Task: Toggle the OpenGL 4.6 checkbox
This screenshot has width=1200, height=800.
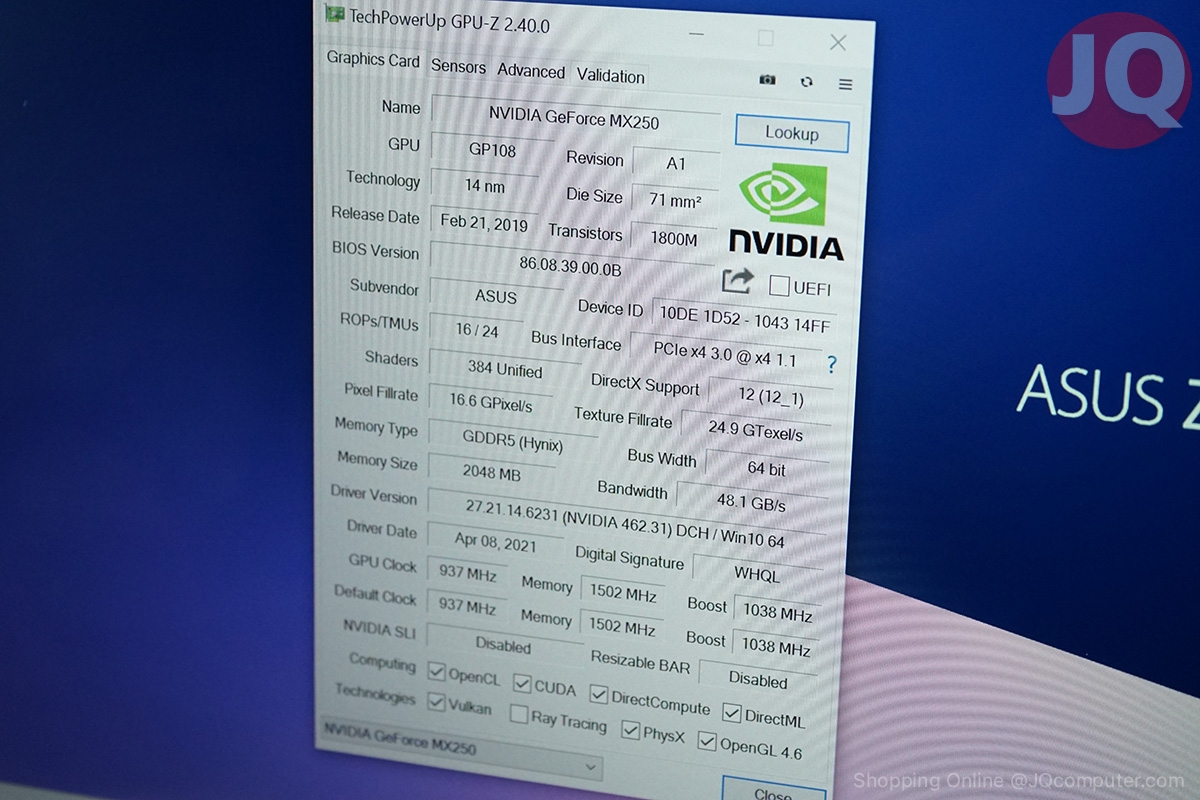Action: point(707,742)
